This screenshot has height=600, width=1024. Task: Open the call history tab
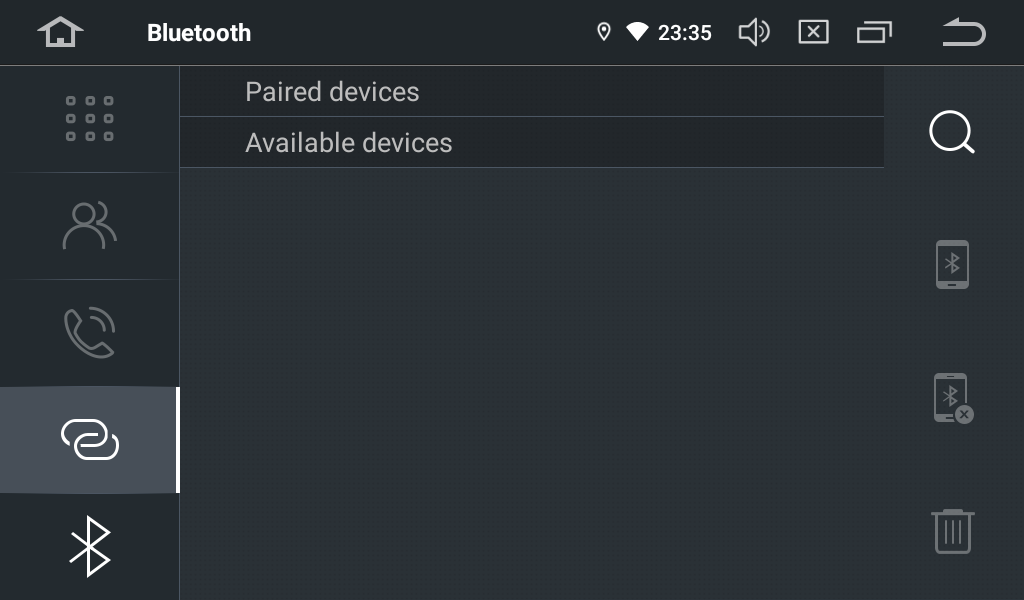click(89, 333)
